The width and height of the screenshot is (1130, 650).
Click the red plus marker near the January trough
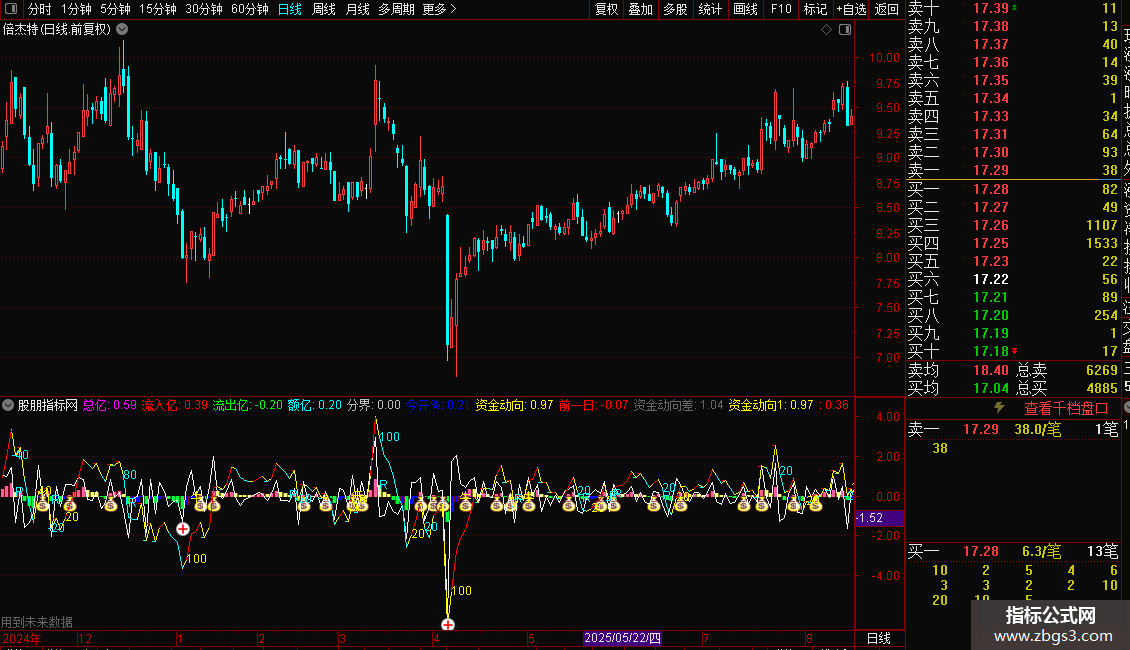183,529
